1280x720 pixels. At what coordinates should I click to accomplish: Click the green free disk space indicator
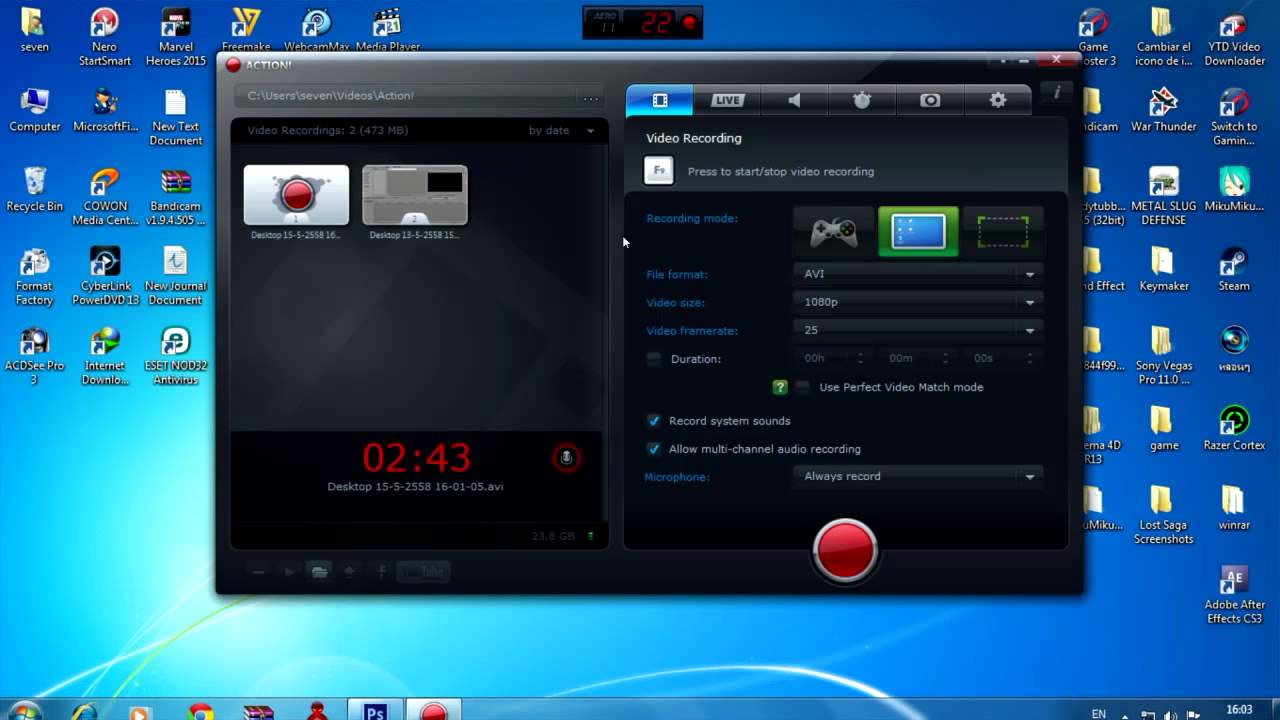coord(590,536)
